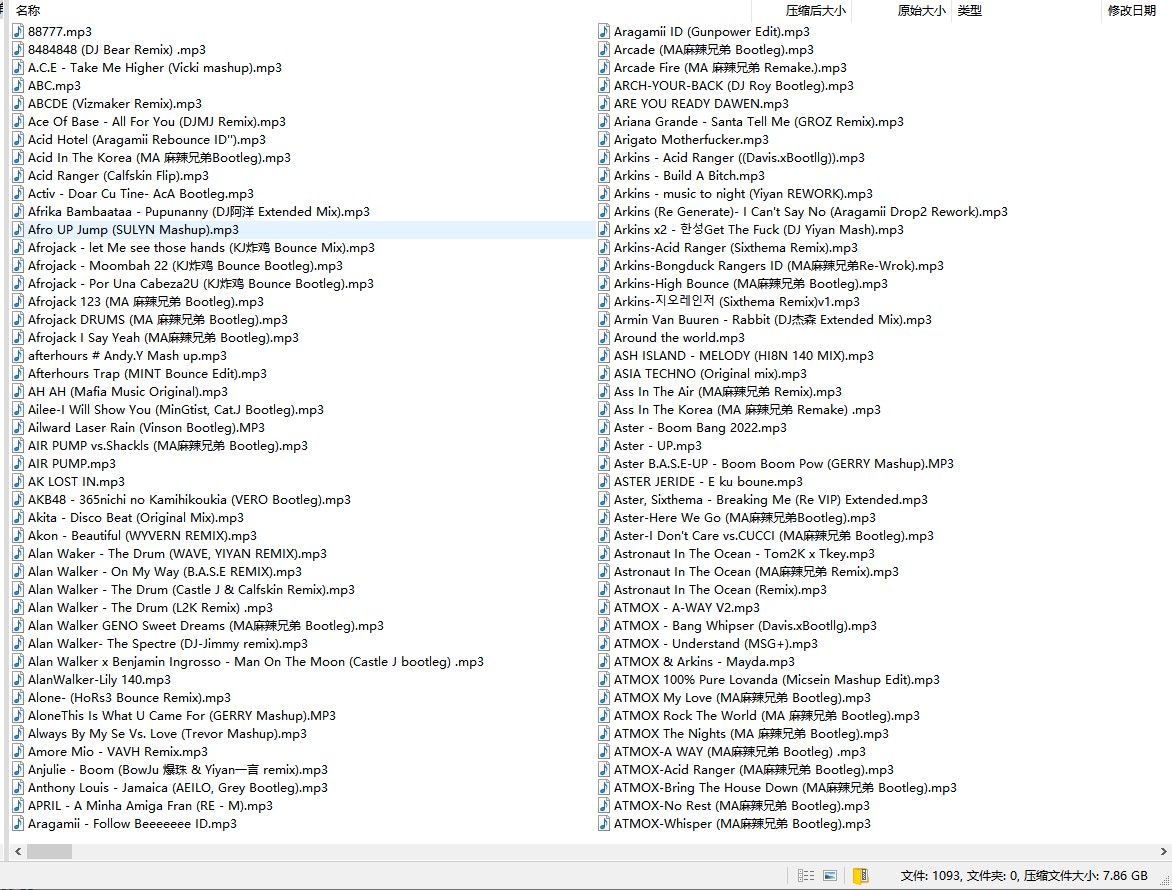Click the music icon beside 88777.mp3
Viewport: 1172px width, 890px height.
pyautogui.click(x=18, y=31)
